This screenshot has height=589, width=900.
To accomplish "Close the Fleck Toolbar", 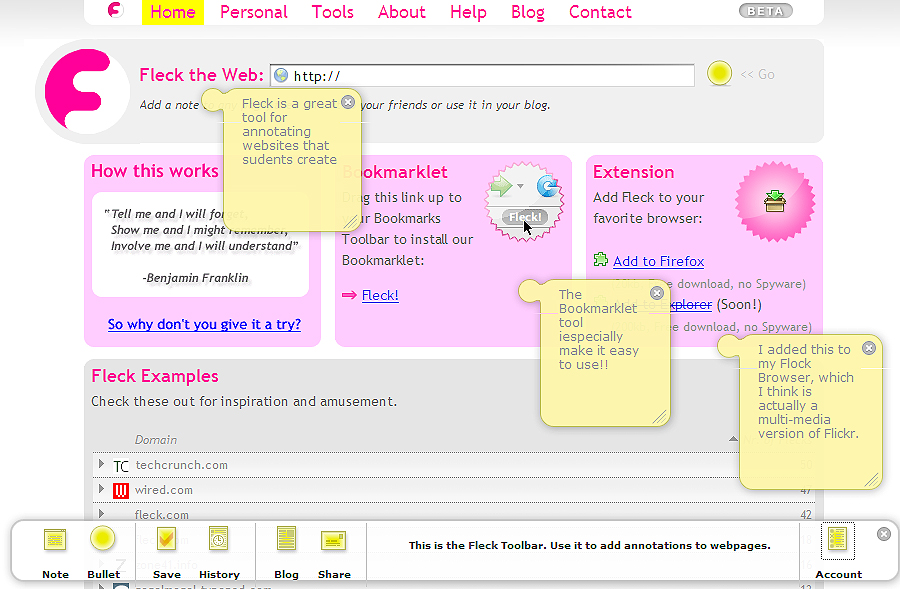I will coord(884,534).
